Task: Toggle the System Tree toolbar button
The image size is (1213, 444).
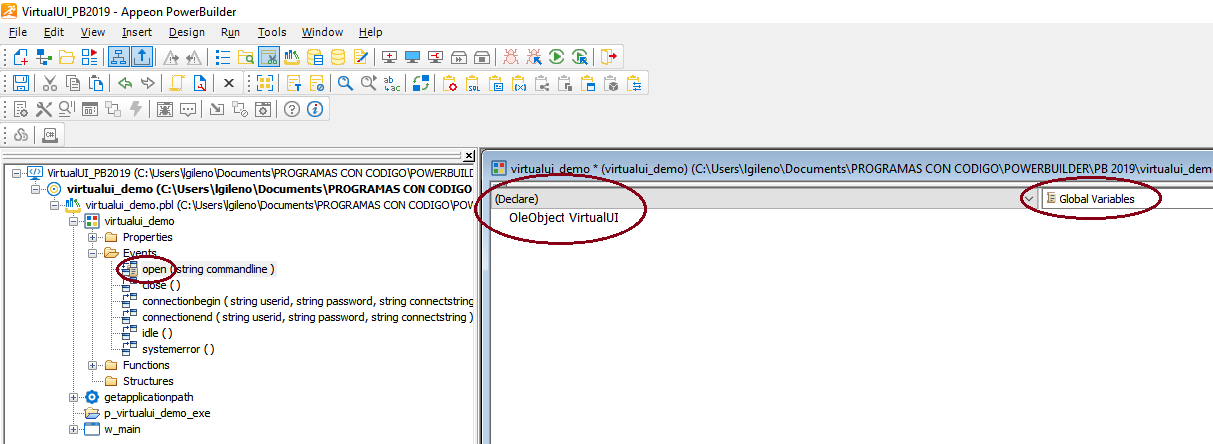Action: pos(118,57)
